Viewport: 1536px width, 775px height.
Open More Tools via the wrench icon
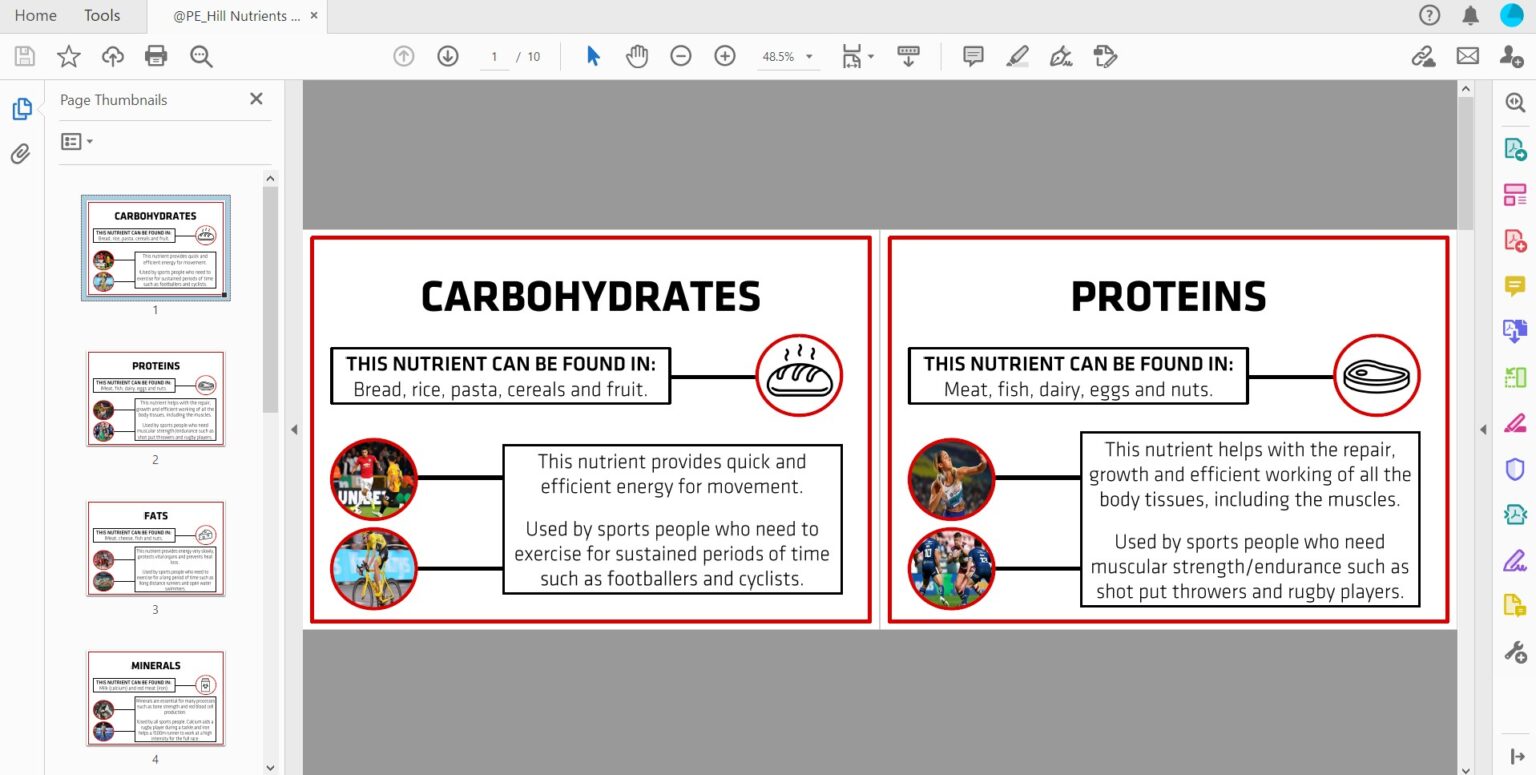tap(1514, 651)
